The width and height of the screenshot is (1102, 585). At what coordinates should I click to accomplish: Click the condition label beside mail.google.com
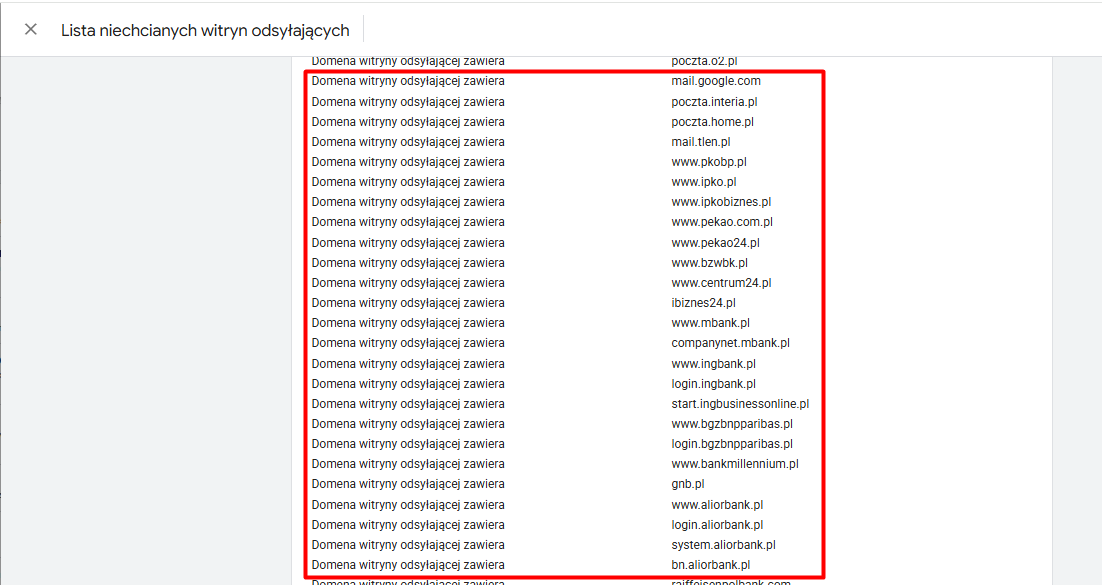tap(408, 81)
